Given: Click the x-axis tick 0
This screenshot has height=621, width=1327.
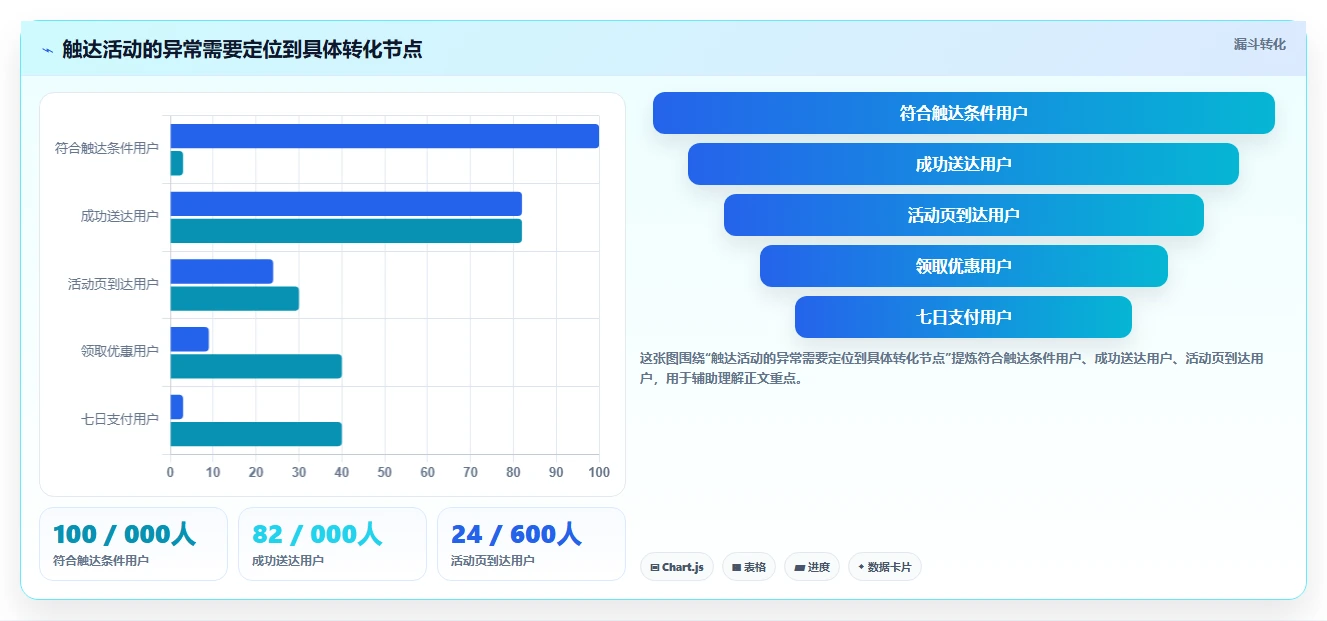Looking at the screenshot, I should point(170,472).
